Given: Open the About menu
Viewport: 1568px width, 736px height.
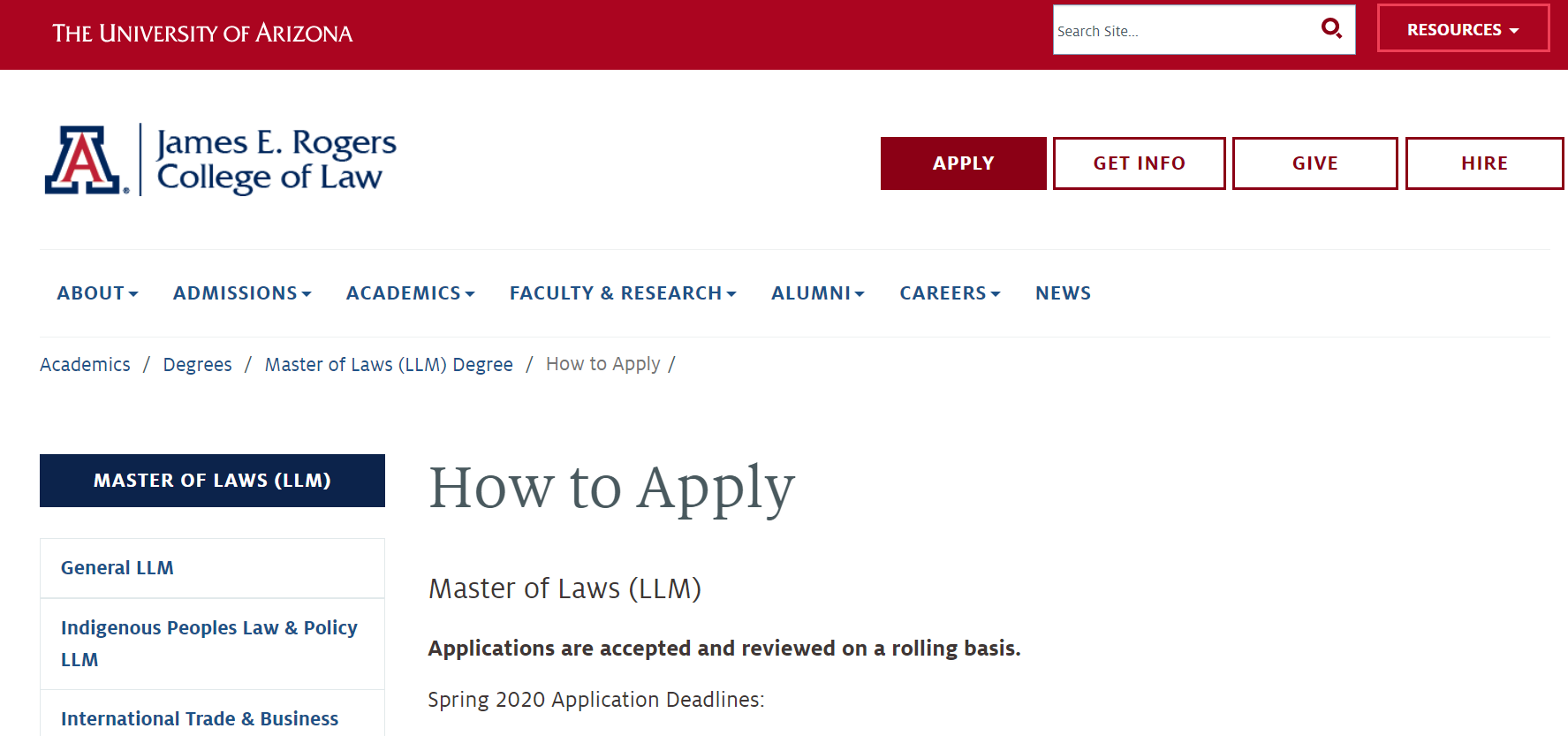Looking at the screenshot, I should (98, 293).
